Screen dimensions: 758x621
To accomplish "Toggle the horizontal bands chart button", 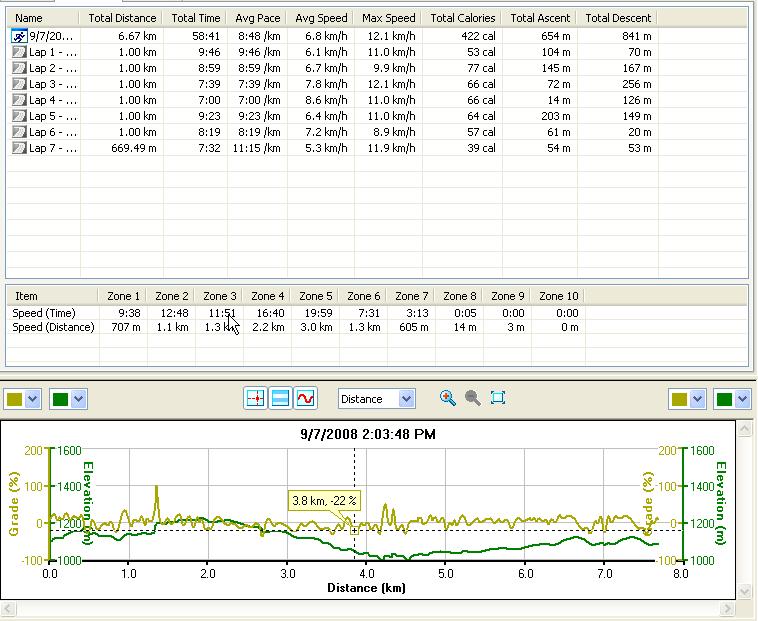I will point(280,399).
